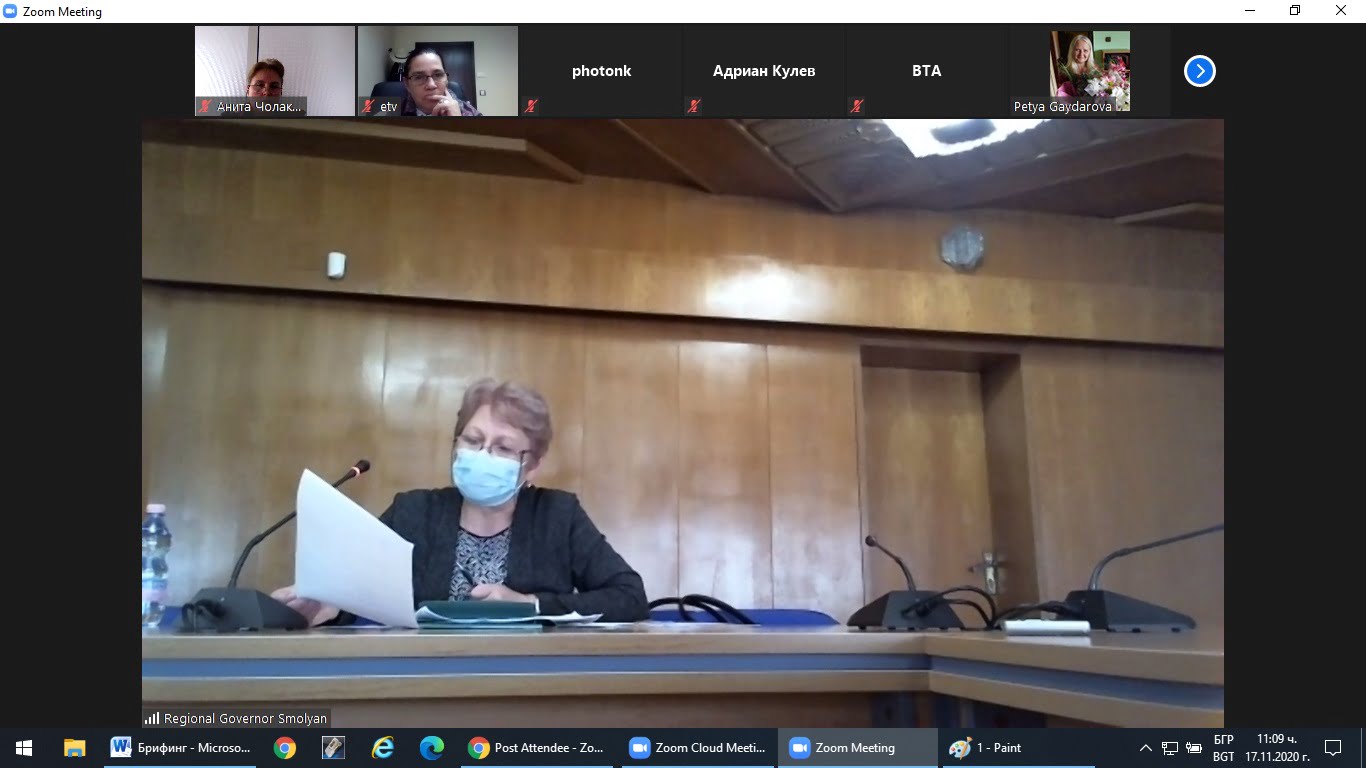Click muted mic icon on etv tile
This screenshot has height=768, width=1366.
coord(368,106)
